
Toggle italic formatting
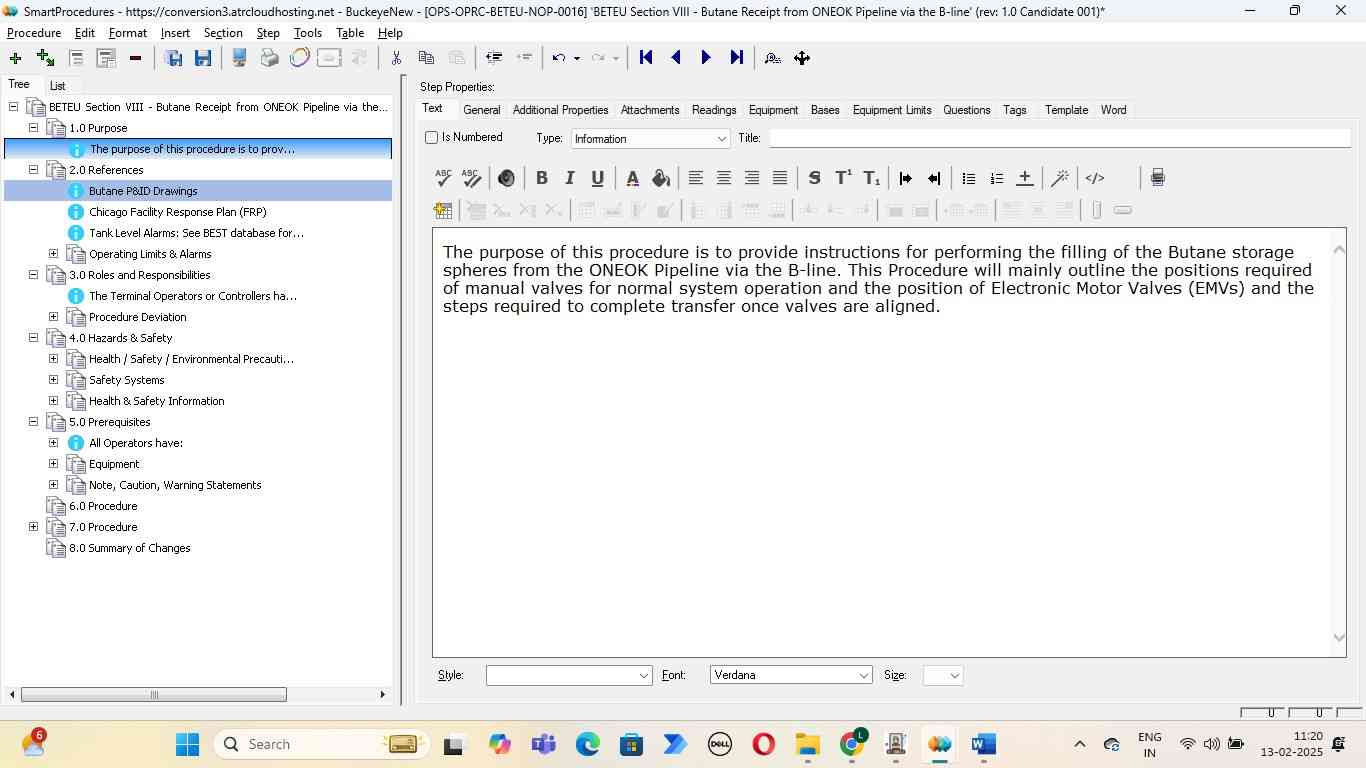(x=569, y=178)
